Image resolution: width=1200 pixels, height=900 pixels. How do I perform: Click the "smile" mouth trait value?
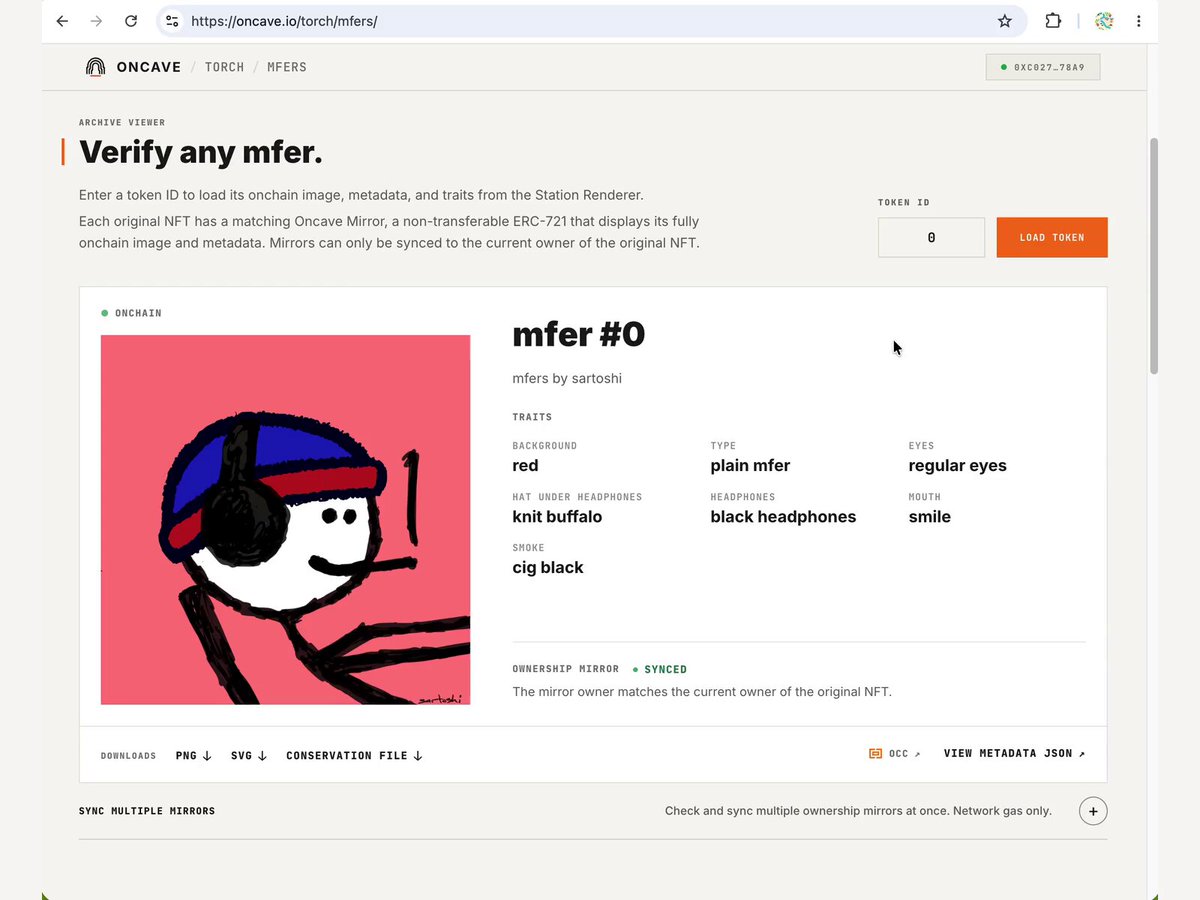click(929, 517)
